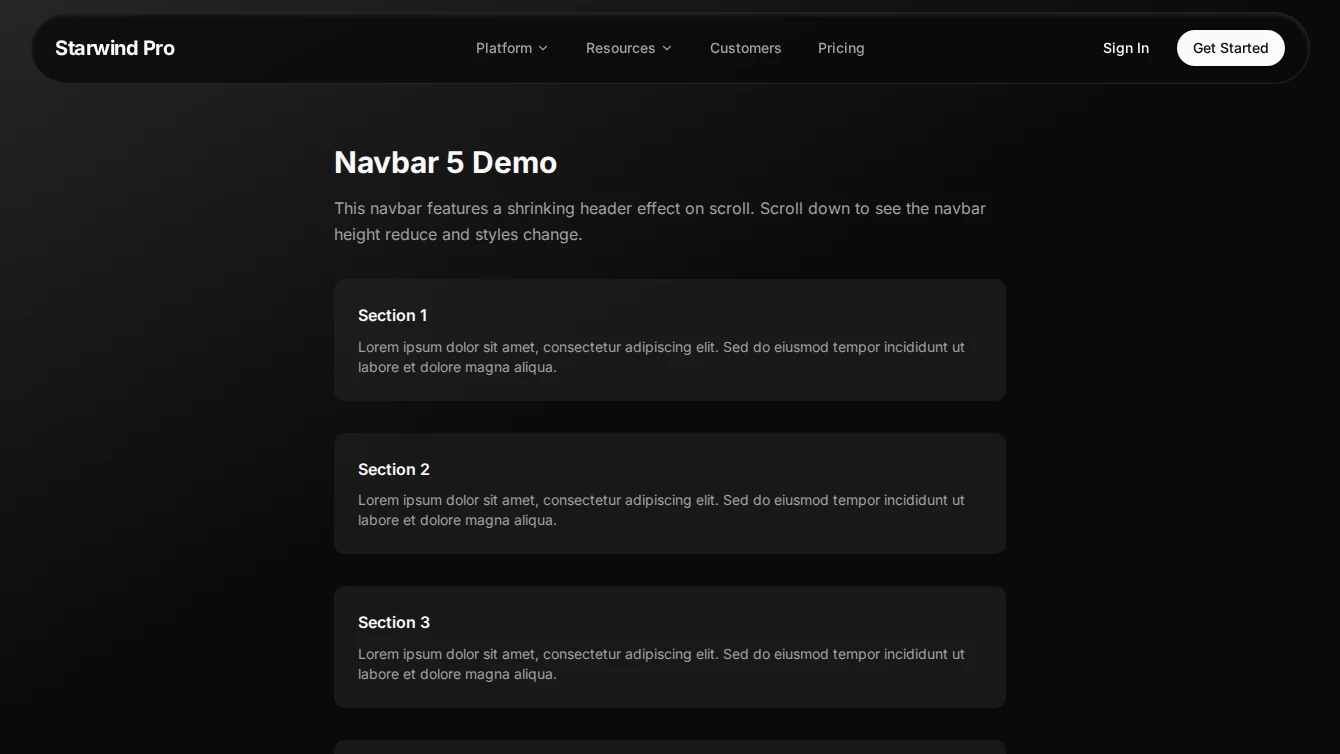Click the Sign In link
Viewport: 1340px width, 754px height.
tap(1125, 48)
